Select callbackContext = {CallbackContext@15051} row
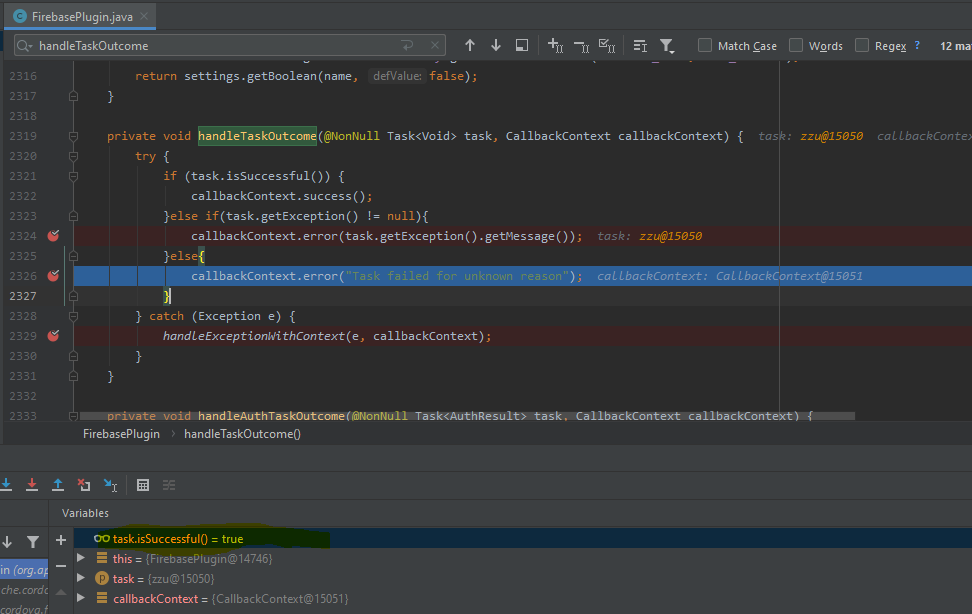The image size is (972, 614). pyautogui.click(x=523, y=598)
